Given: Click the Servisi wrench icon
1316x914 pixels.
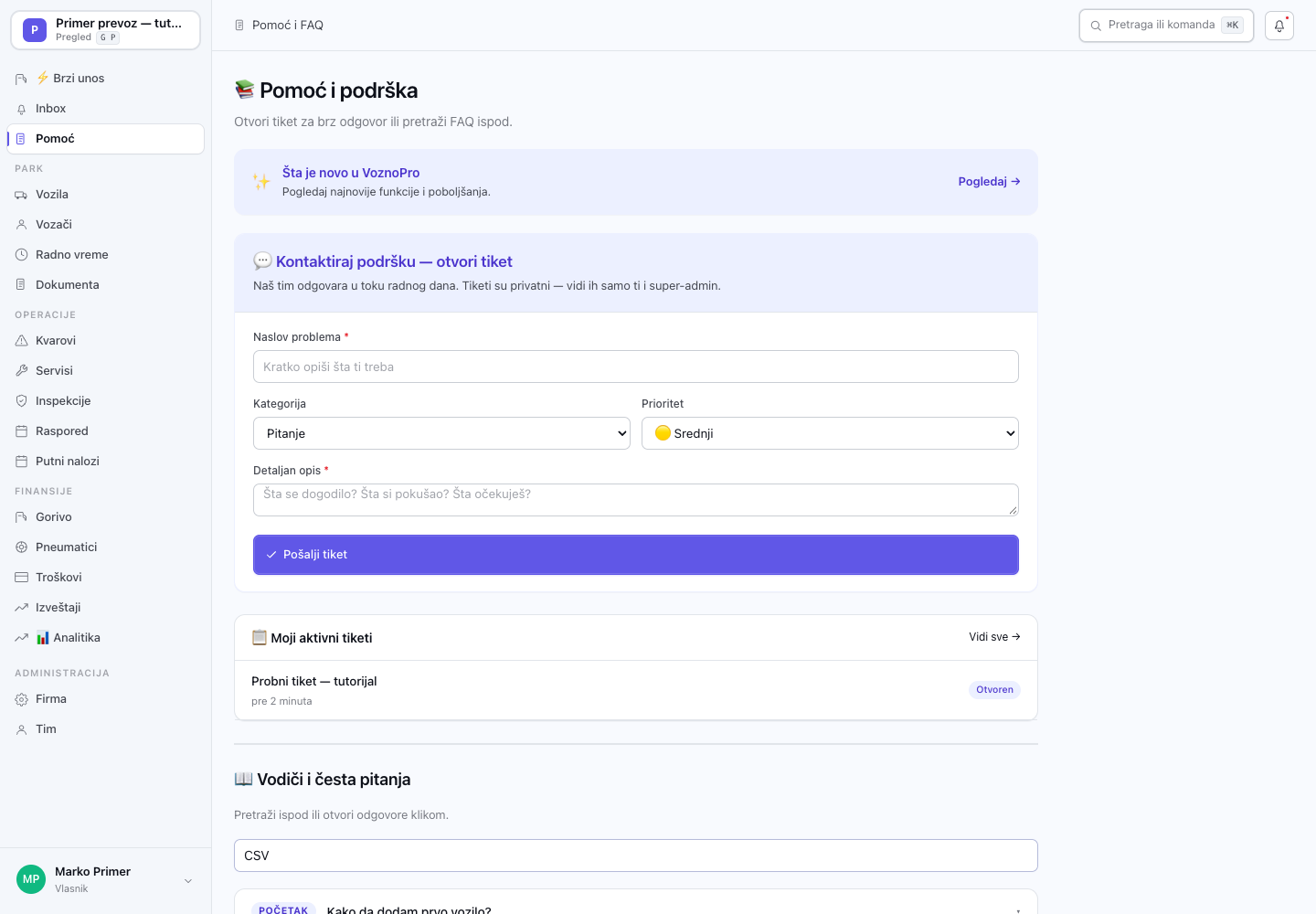Looking at the screenshot, I should (x=21, y=371).
